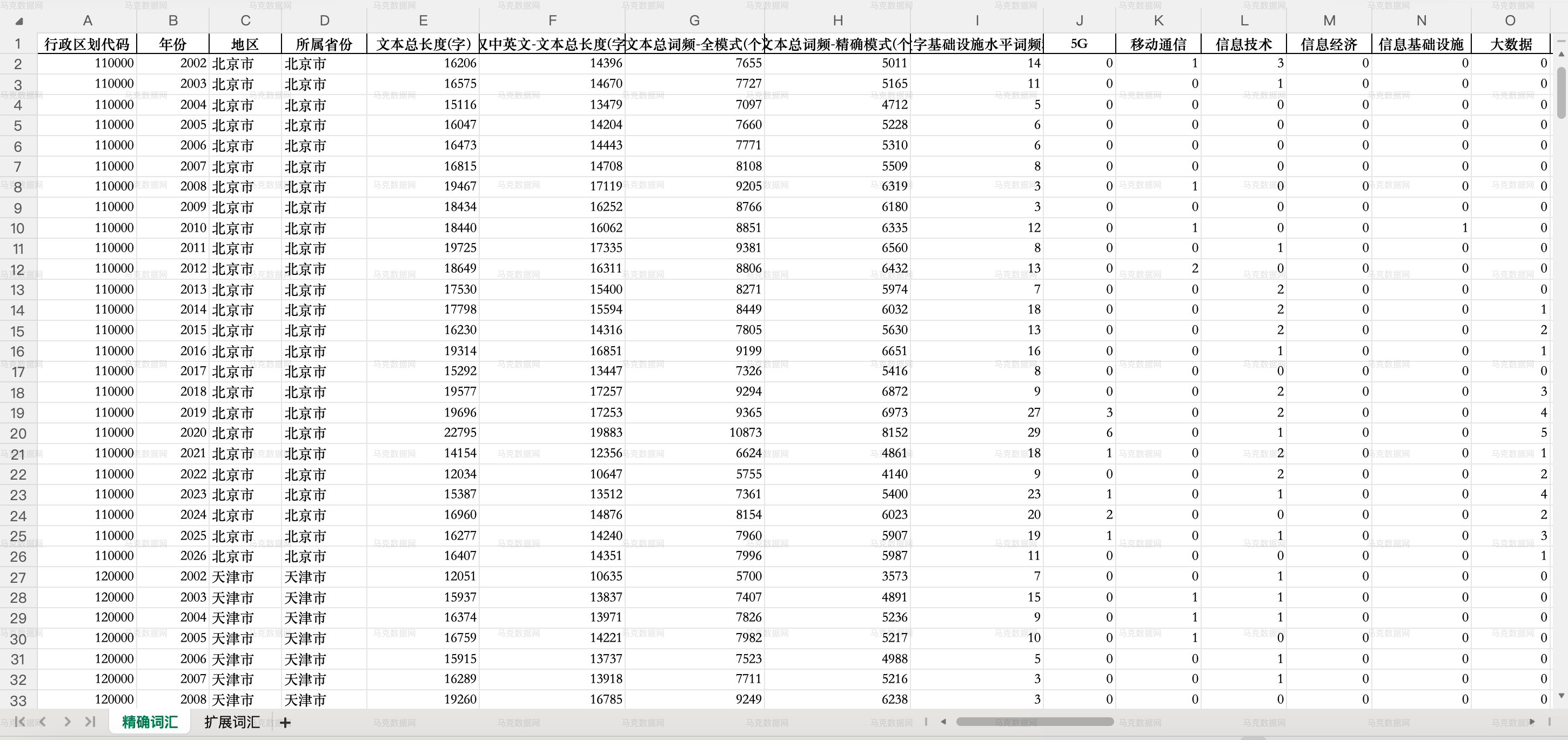1568x740 pixels.
Task: Click the select-all corner triangle
Action: coord(19,21)
